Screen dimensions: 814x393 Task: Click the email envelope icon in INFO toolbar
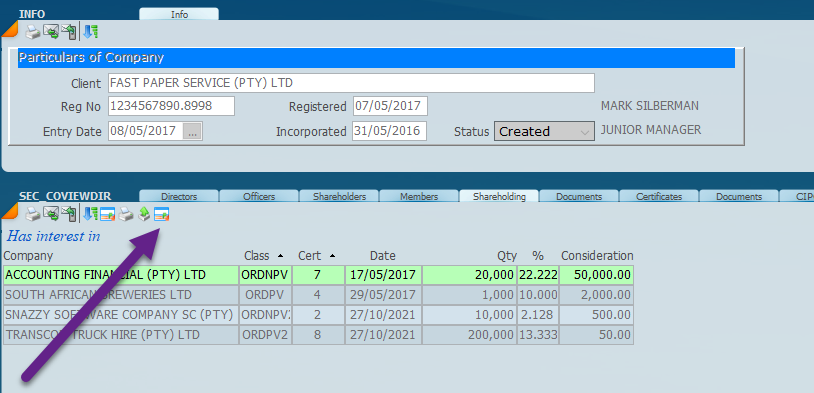51,32
